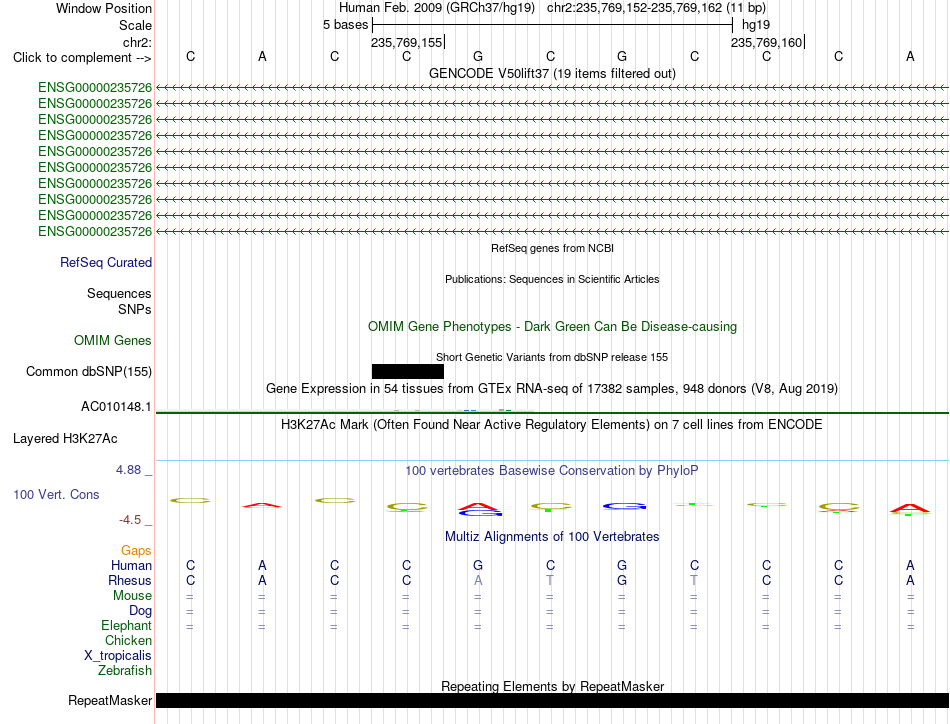Click the 235,769,160 coordinate marker
Viewport: 950px width, 724px height.
766,42
